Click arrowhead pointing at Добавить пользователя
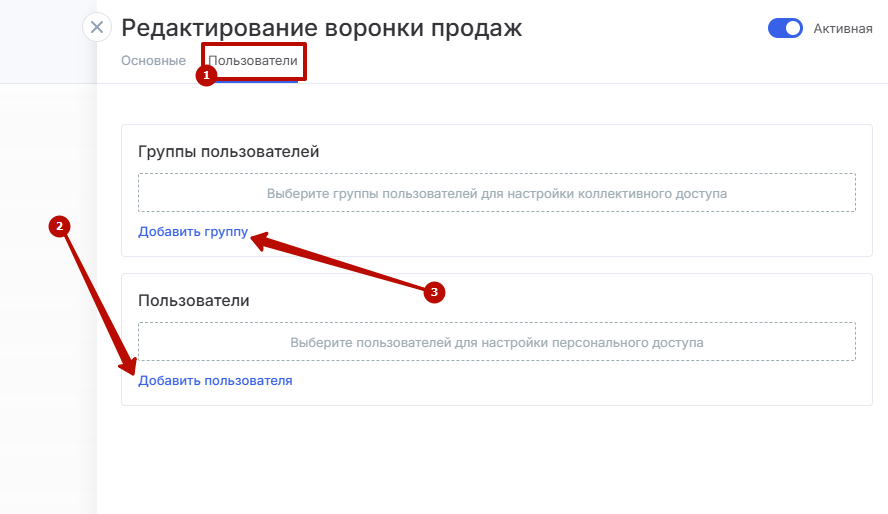 click(x=130, y=365)
